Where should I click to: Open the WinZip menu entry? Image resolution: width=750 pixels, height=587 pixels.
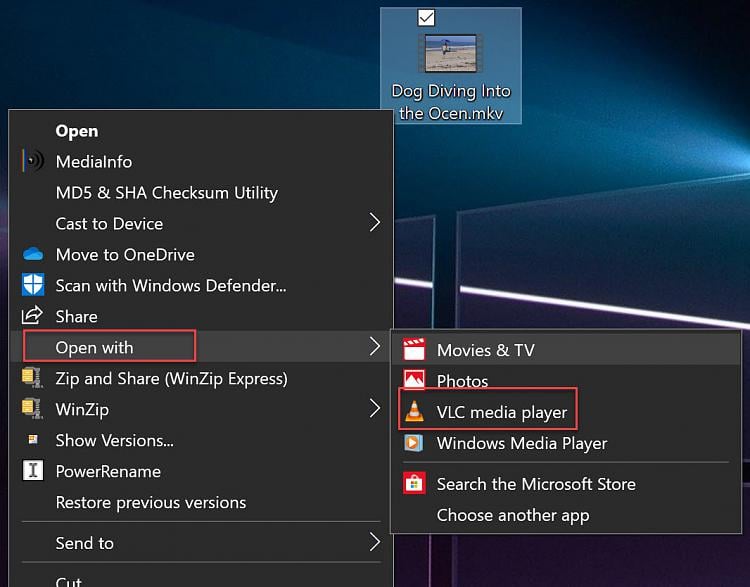pyautogui.click(x=200, y=409)
